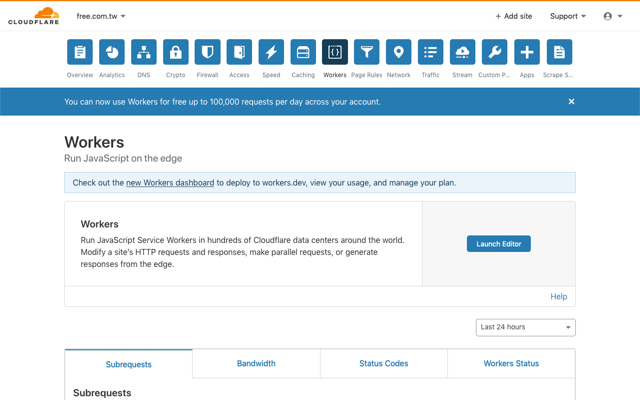Viewport: 640px width, 400px height.
Task: Open the Analytics pie chart icon
Action: click(x=112, y=52)
